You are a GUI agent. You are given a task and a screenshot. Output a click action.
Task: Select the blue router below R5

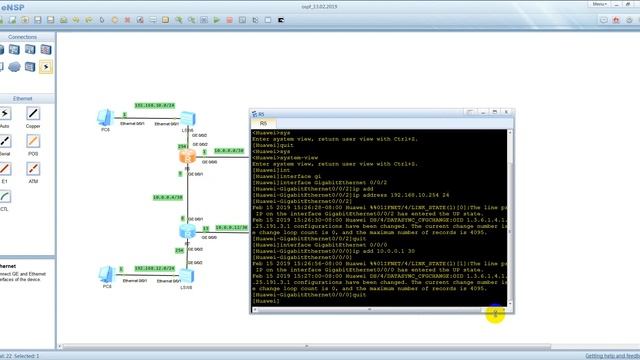[187, 232]
